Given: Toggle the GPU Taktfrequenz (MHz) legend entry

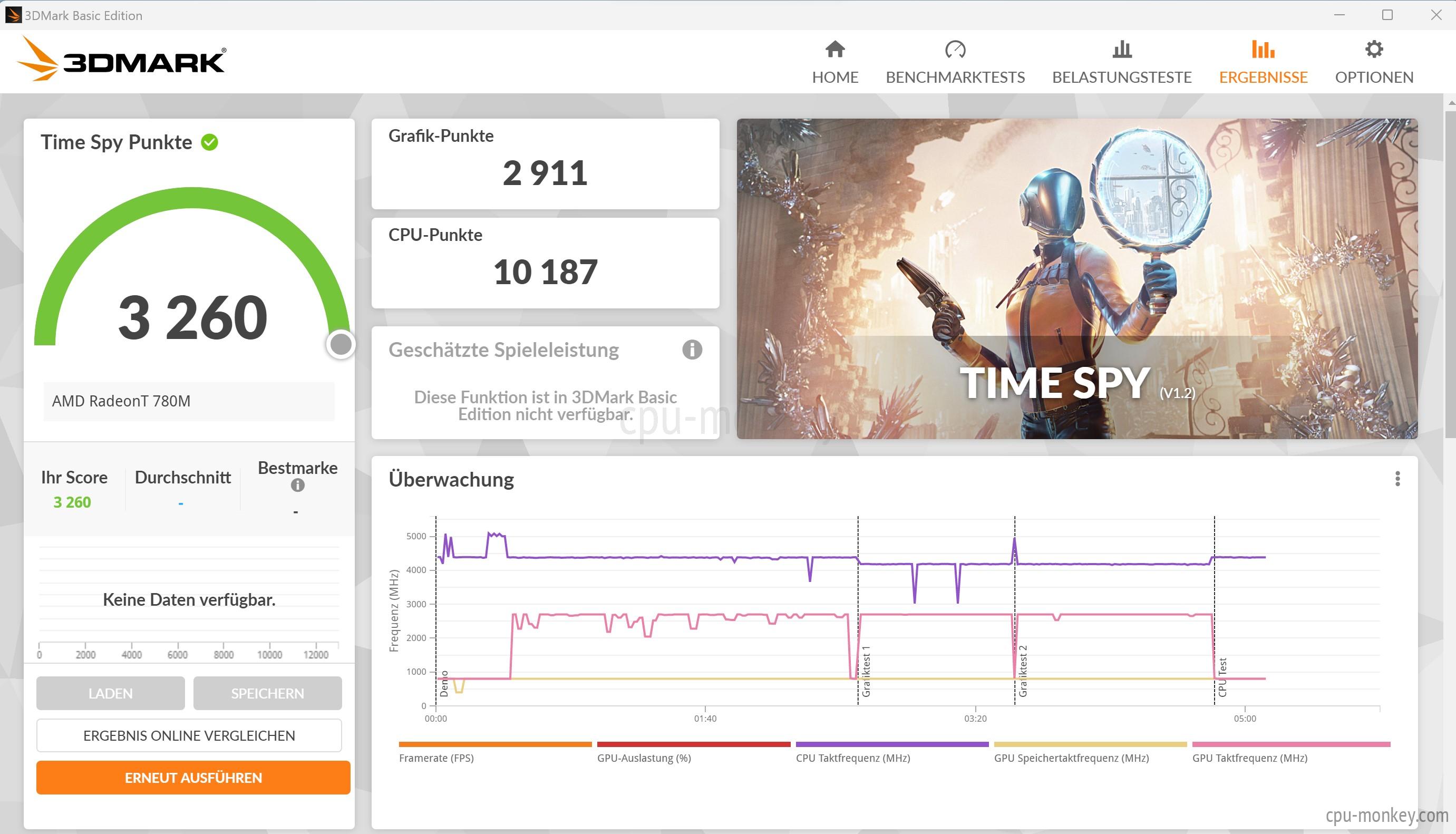Looking at the screenshot, I should [x=1291, y=753].
